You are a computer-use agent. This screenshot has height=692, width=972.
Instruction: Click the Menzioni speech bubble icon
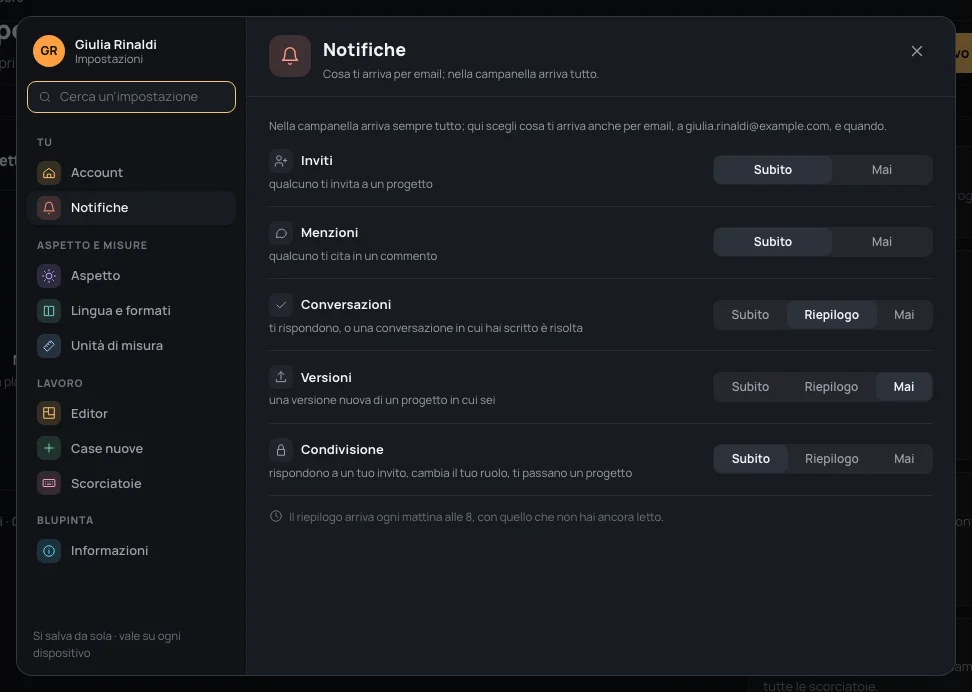(x=281, y=233)
